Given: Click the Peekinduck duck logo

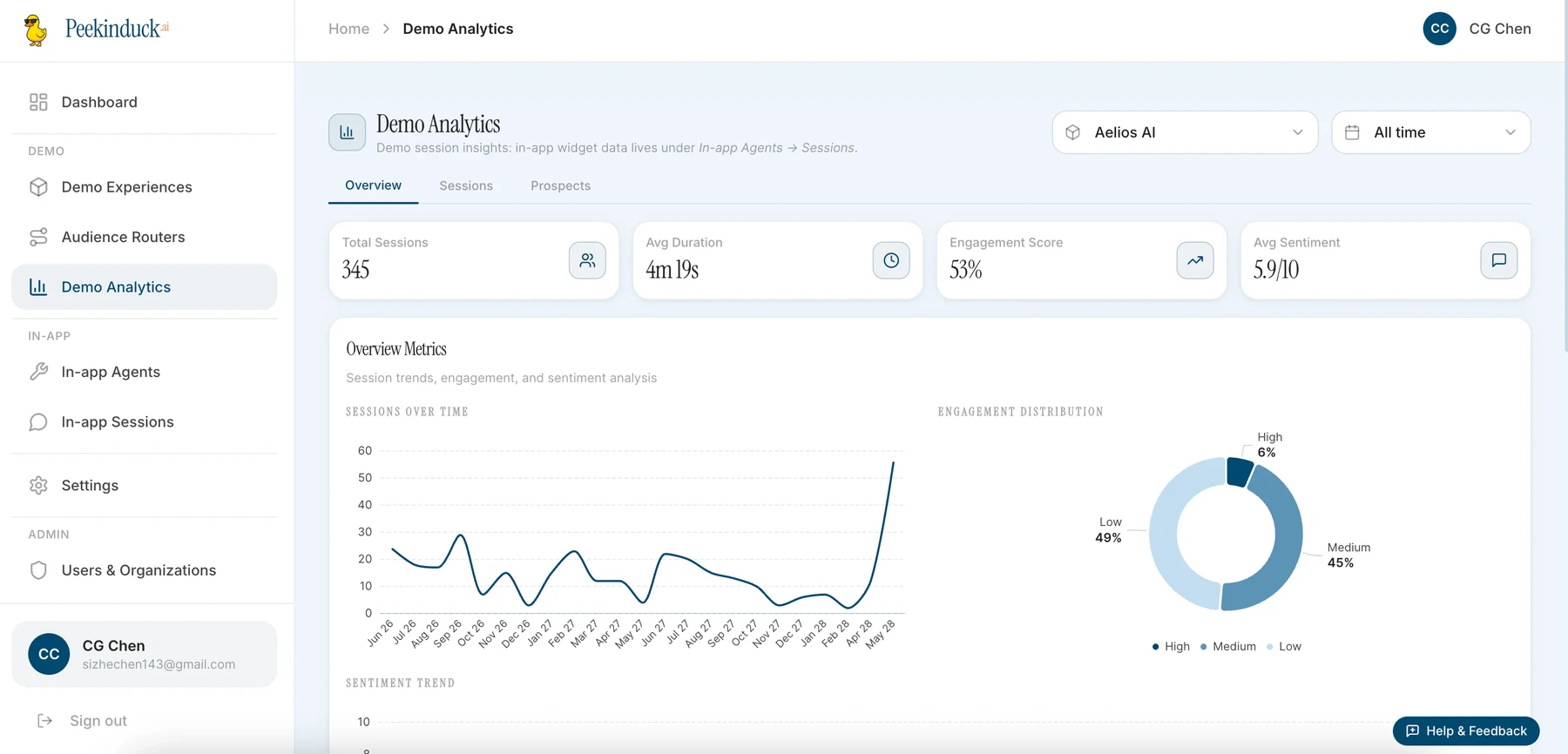Looking at the screenshot, I should tap(36, 30).
